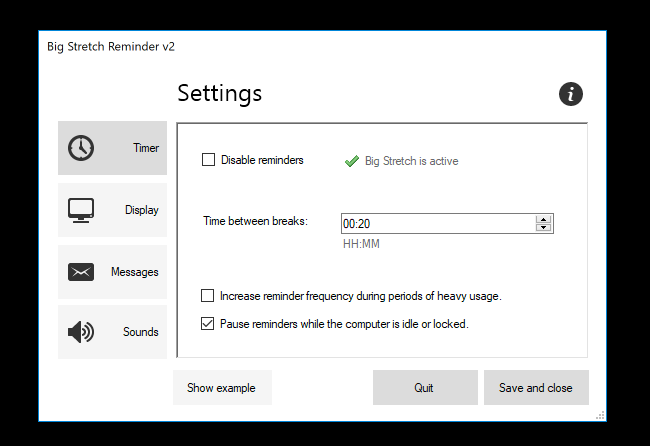Viewport: 650px width, 446px height.
Task: Open the Messages tab label
Action: pyautogui.click(x=135, y=272)
